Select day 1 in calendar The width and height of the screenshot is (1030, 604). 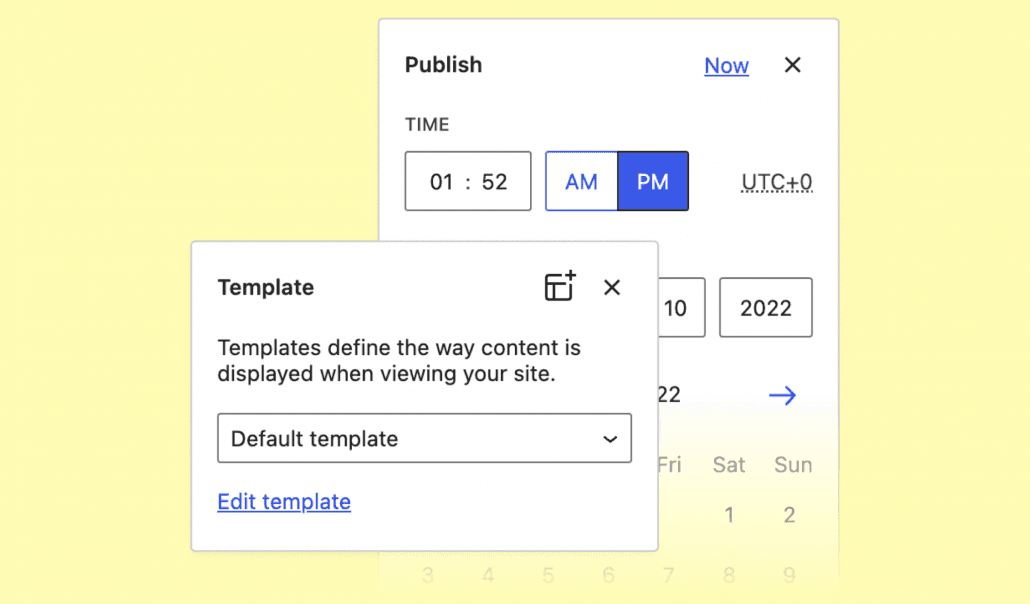pos(729,516)
